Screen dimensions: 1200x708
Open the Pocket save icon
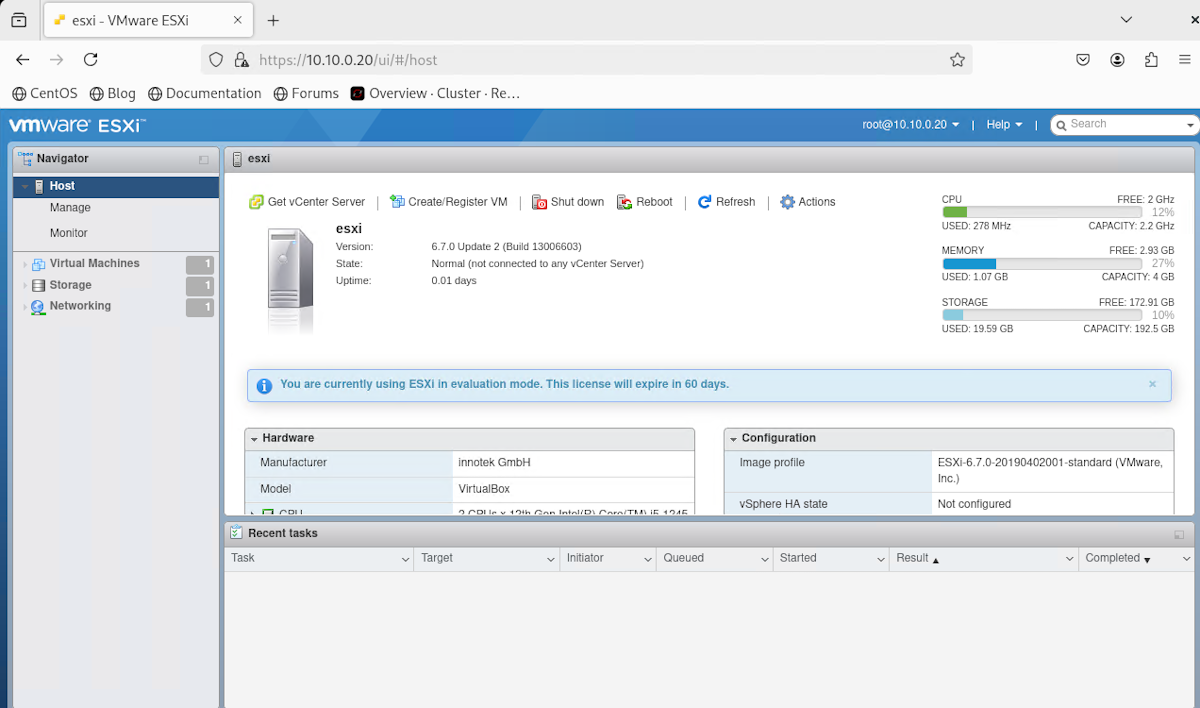tap(1083, 60)
